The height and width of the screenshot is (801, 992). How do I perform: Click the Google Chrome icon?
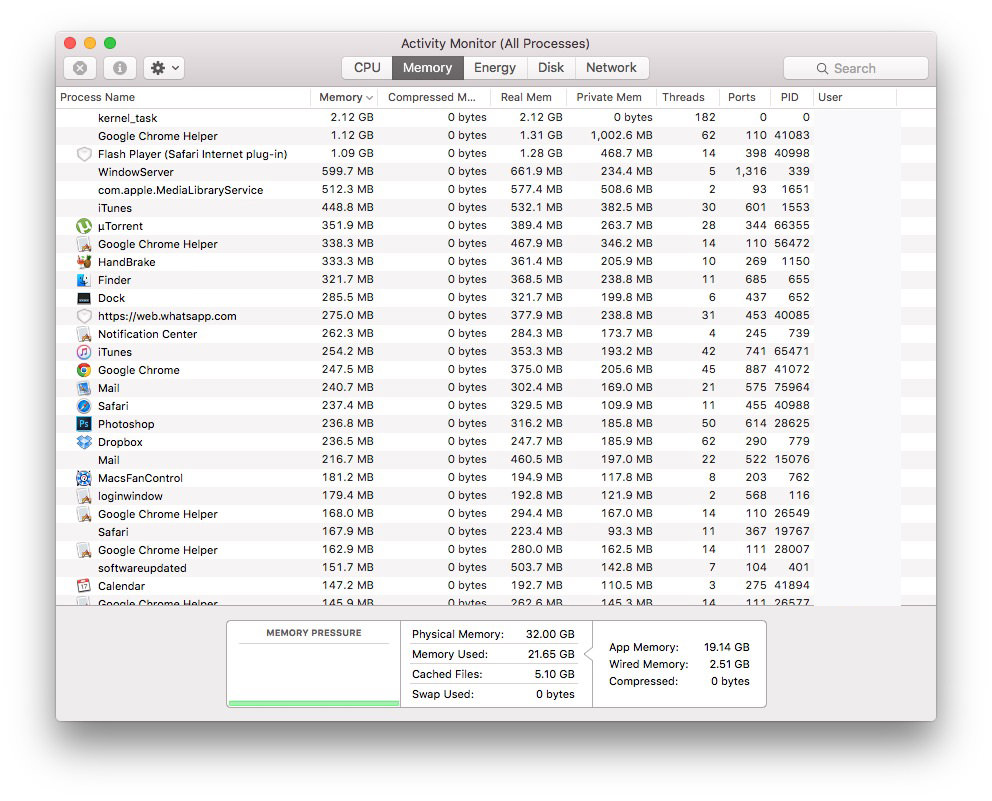tap(84, 370)
